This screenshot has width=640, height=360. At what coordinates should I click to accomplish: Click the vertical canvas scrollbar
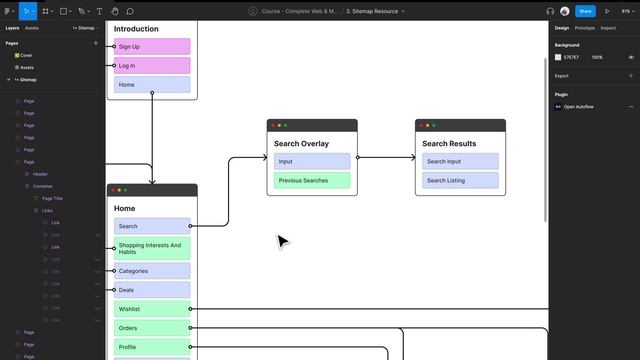[x=545, y=140]
